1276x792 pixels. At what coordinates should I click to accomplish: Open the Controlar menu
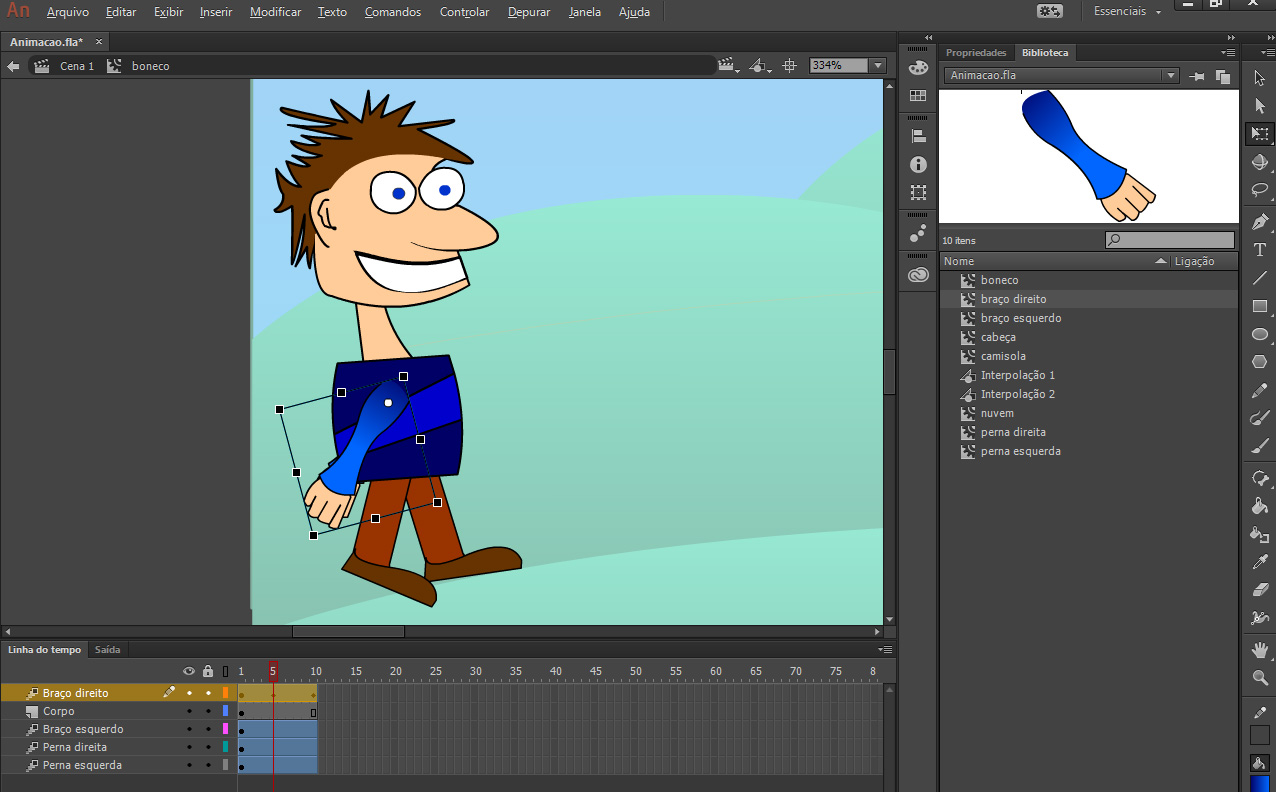[464, 11]
